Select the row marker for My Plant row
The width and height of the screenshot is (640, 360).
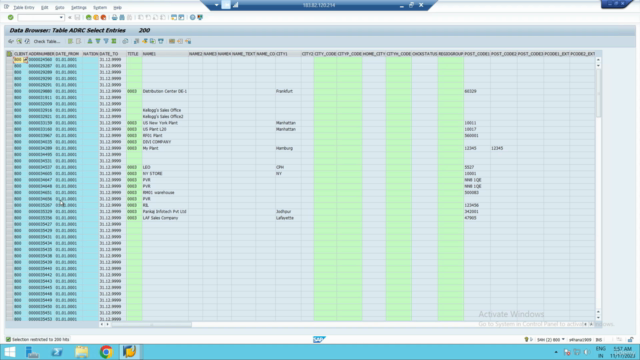point(9,148)
